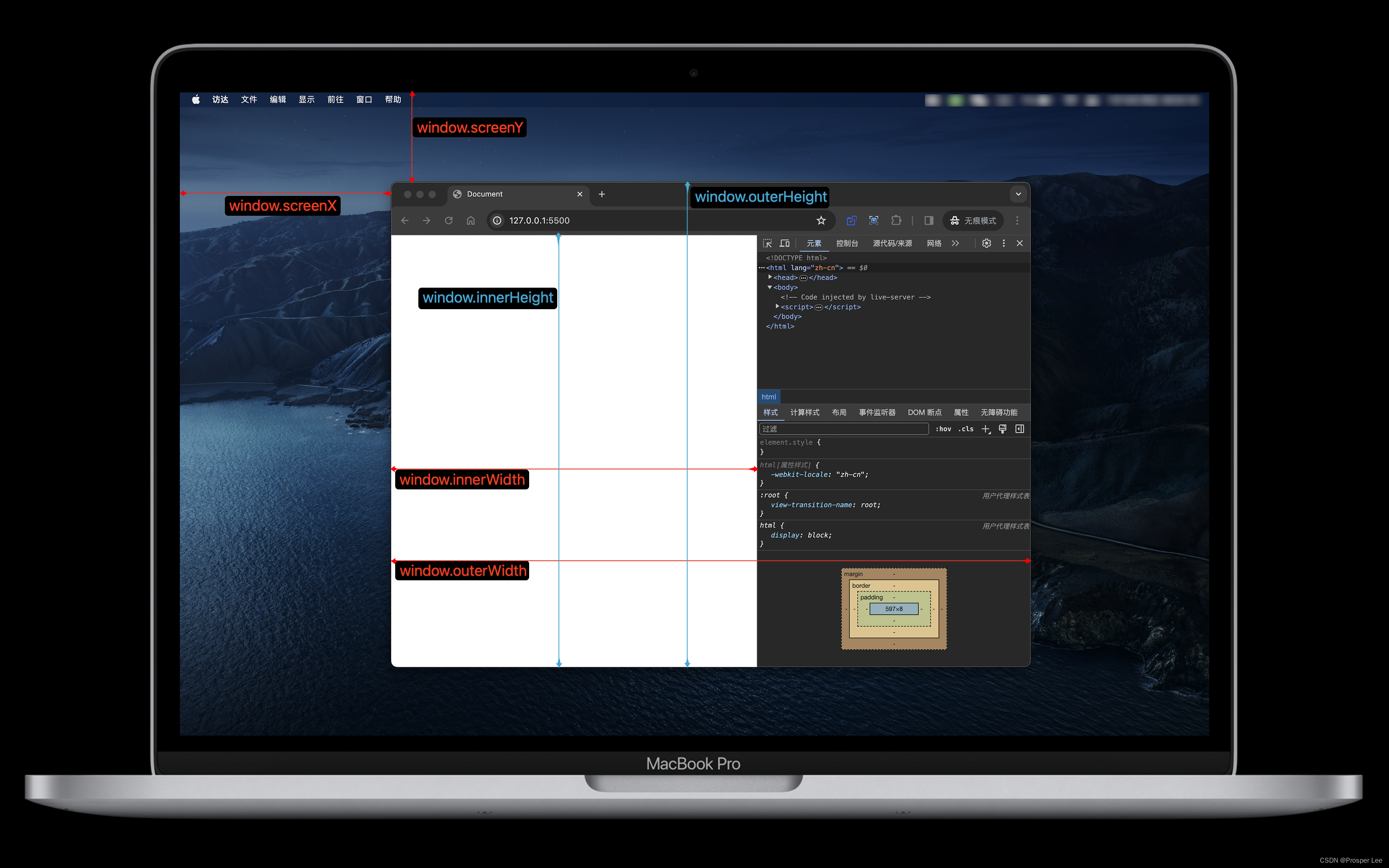The image size is (1389, 868).
Task: Focus the address bar showing 127.0.0.1:5500
Action: click(x=660, y=220)
